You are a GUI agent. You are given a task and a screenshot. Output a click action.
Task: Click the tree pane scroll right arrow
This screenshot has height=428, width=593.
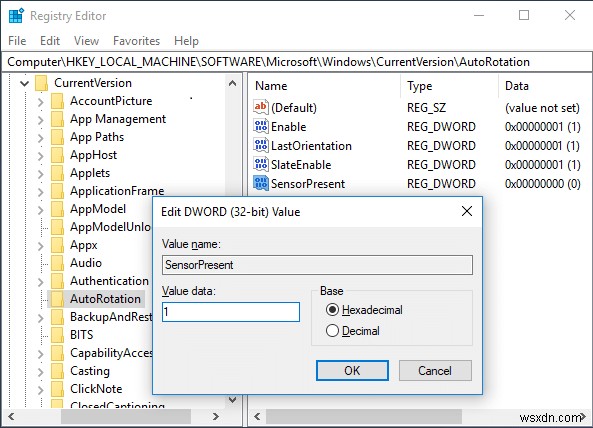tap(216, 416)
